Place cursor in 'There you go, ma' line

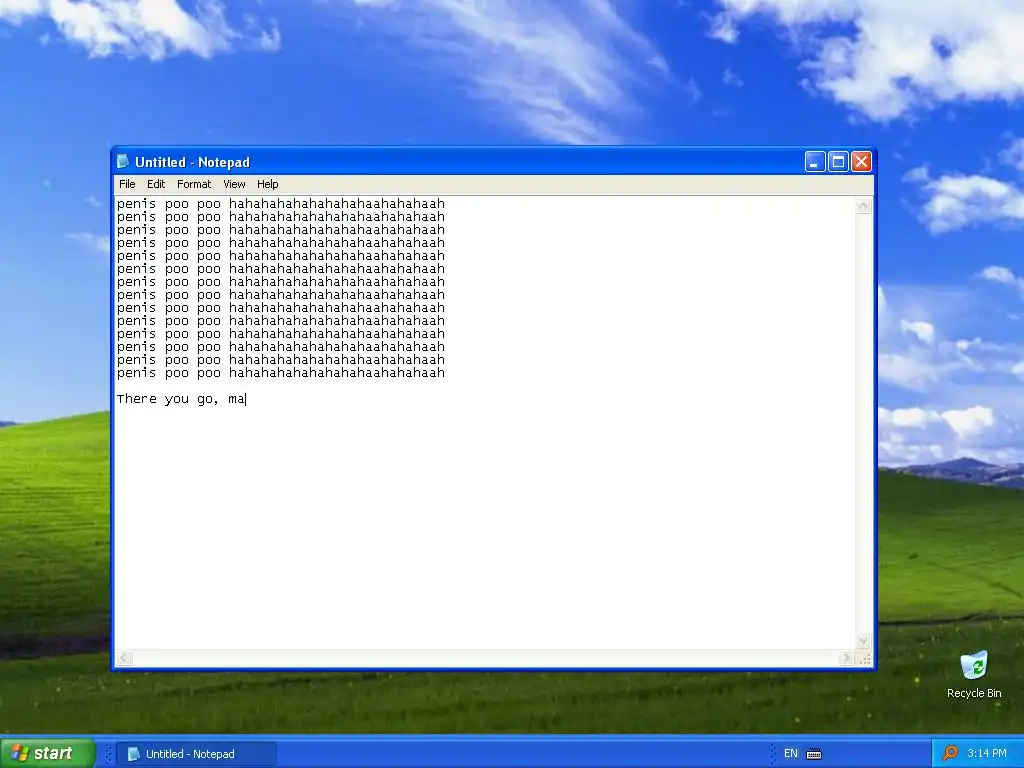(x=182, y=398)
